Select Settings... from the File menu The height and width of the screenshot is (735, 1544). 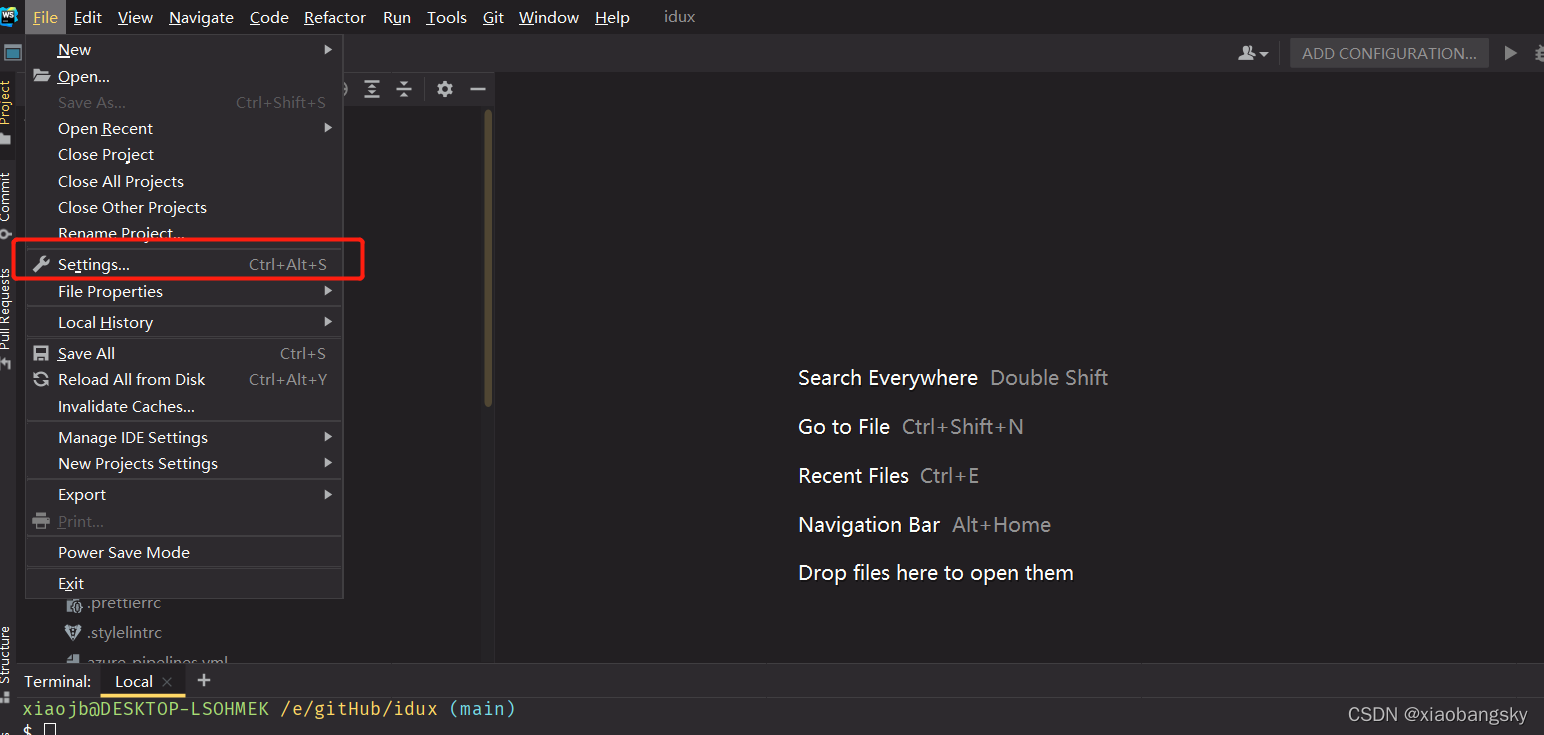(93, 264)
